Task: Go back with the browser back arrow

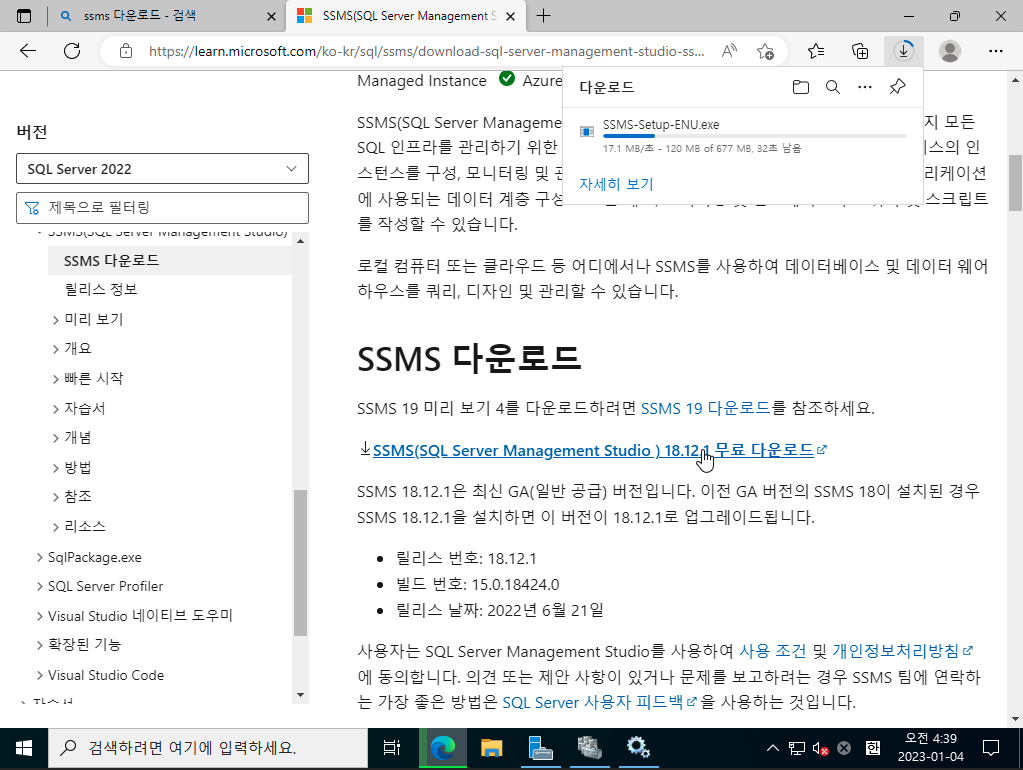Action: point(27,51)
